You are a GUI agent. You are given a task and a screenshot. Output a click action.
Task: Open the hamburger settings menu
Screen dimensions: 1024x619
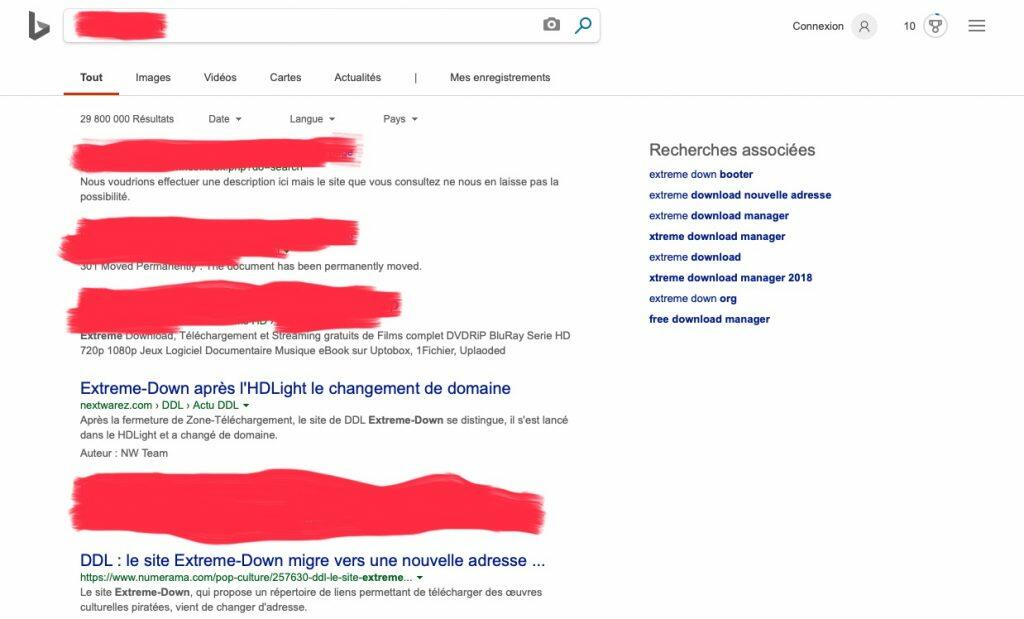click(976, 25)
